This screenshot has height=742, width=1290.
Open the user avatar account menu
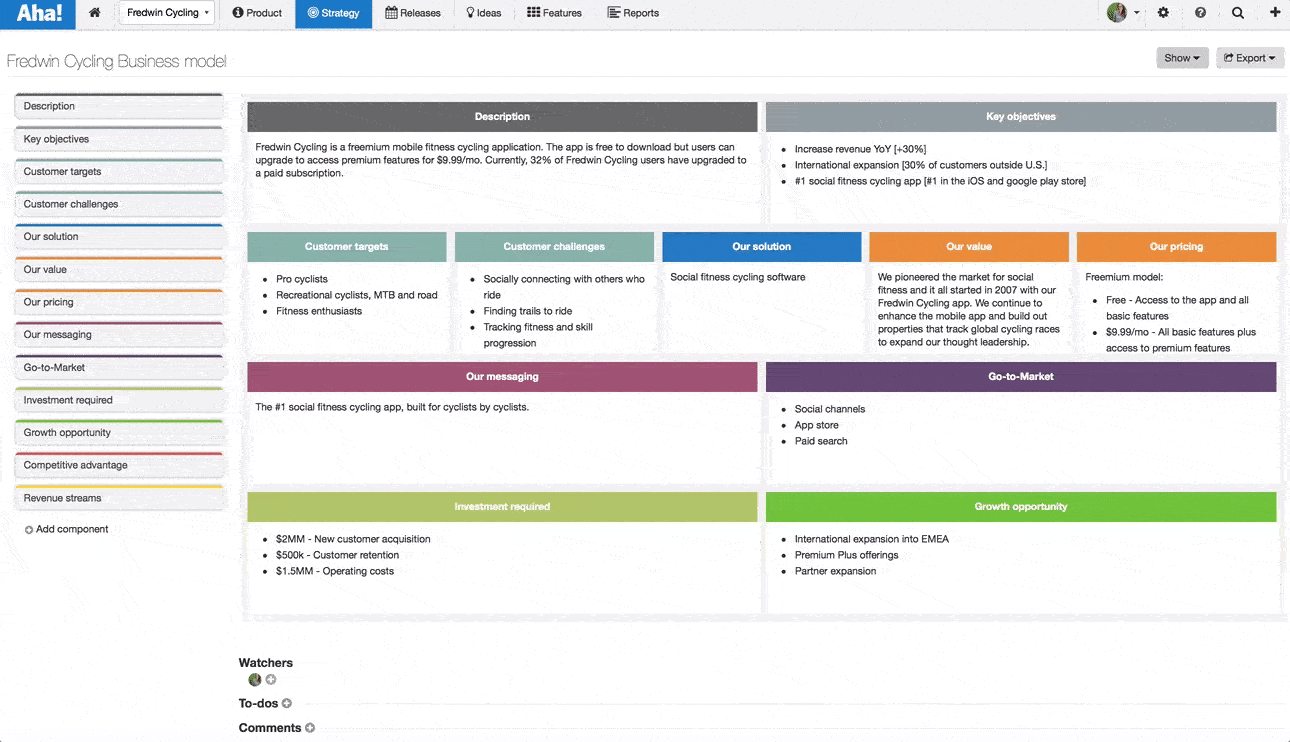[1123, 13]
